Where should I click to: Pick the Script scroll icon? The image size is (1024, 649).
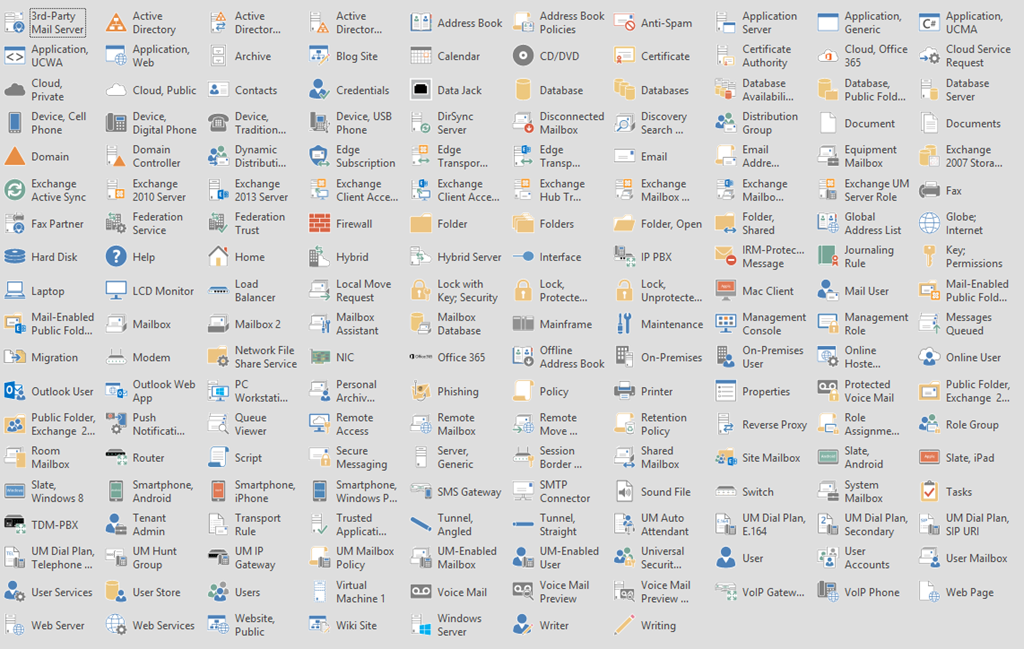coord(218,458)
